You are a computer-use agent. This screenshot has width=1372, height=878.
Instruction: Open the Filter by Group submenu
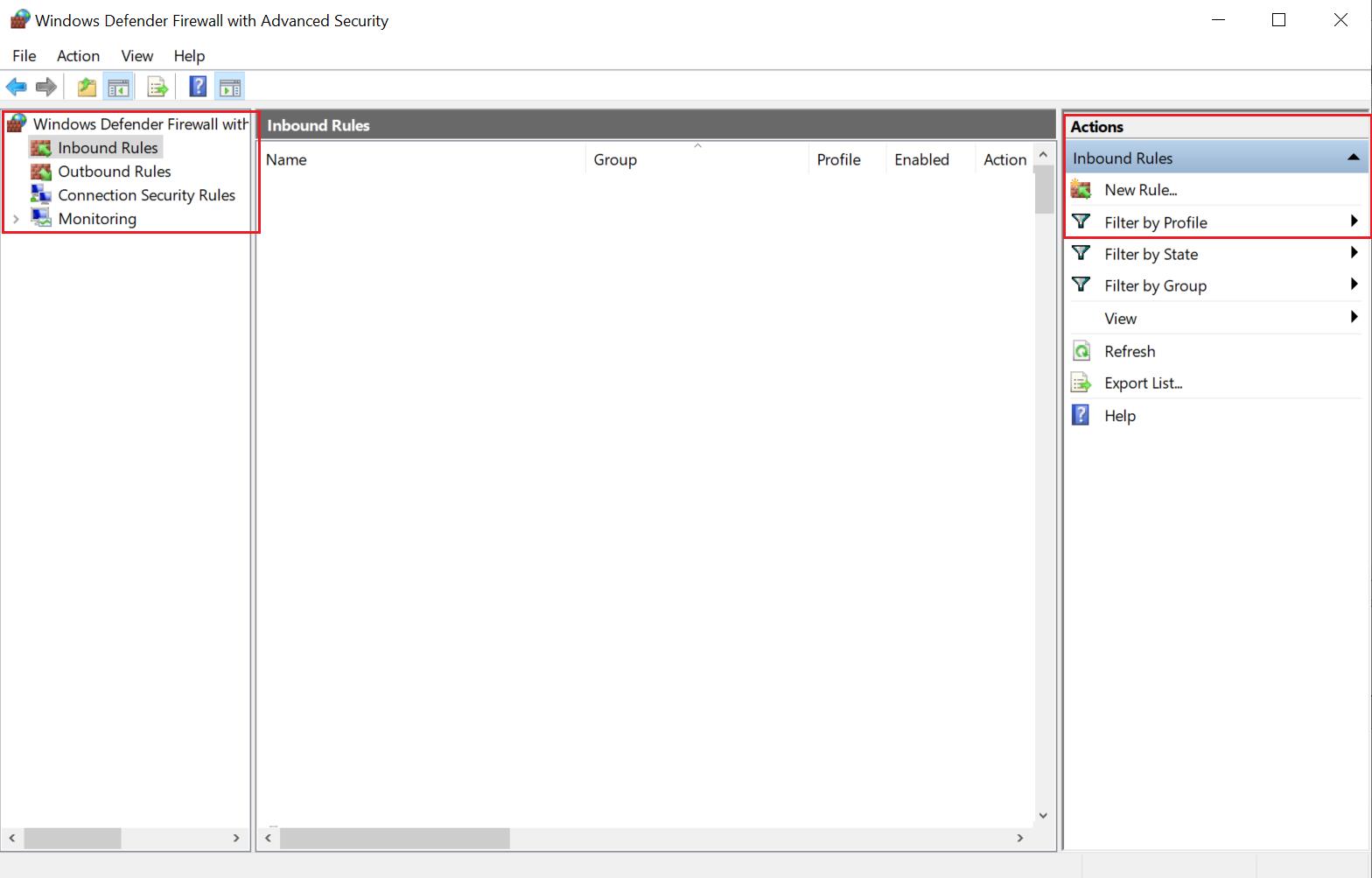tap(1155, 285)
